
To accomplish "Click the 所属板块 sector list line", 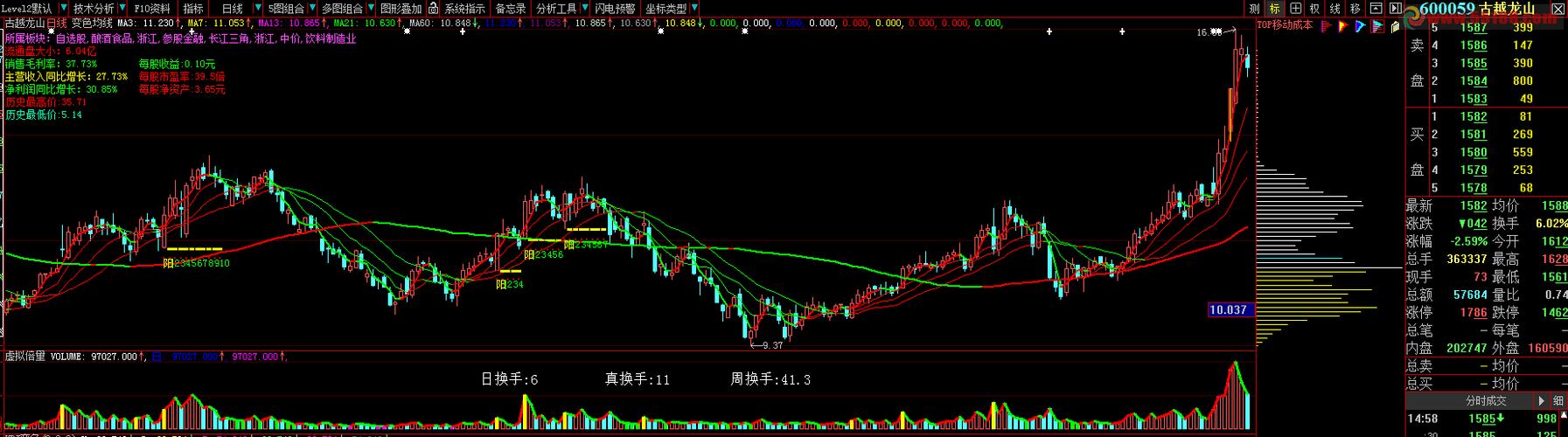I will [180, 39].
